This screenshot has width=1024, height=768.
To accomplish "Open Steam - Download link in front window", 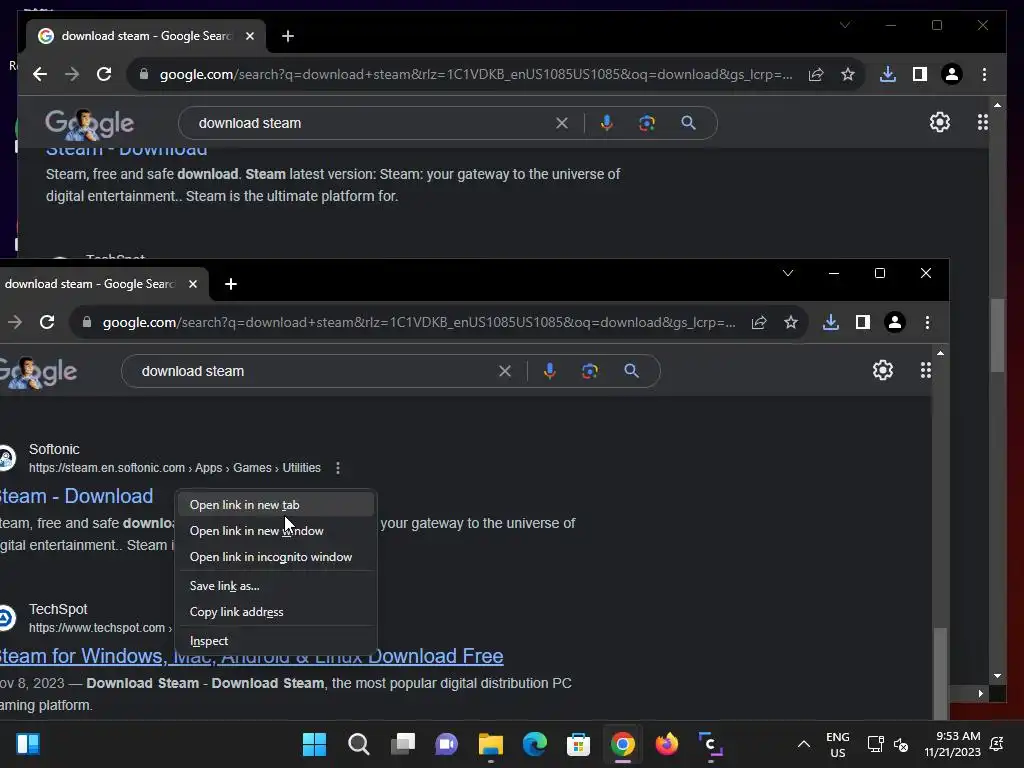I will coord(76,496).
